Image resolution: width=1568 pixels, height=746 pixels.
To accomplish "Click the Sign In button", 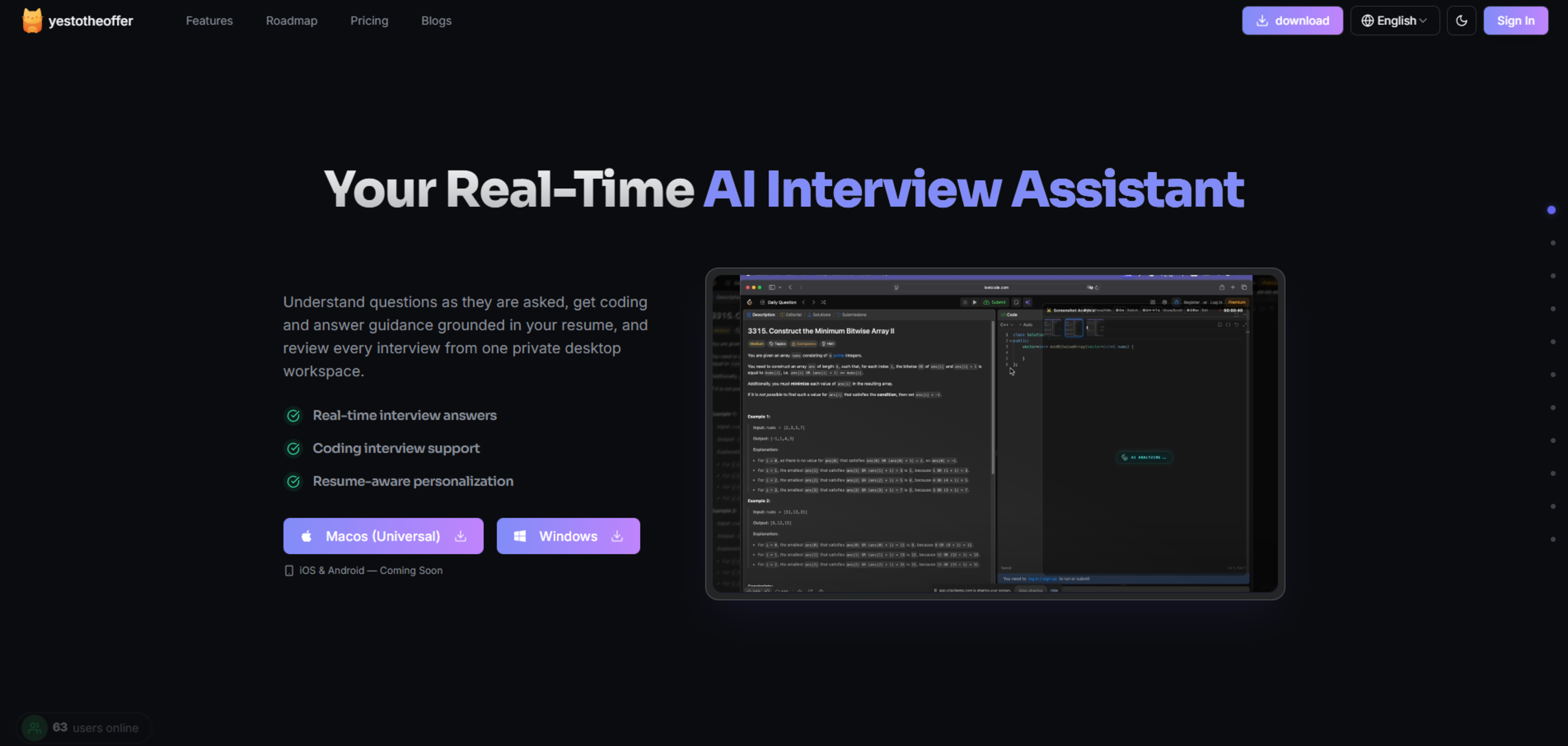I will (x=1515, y=21).
